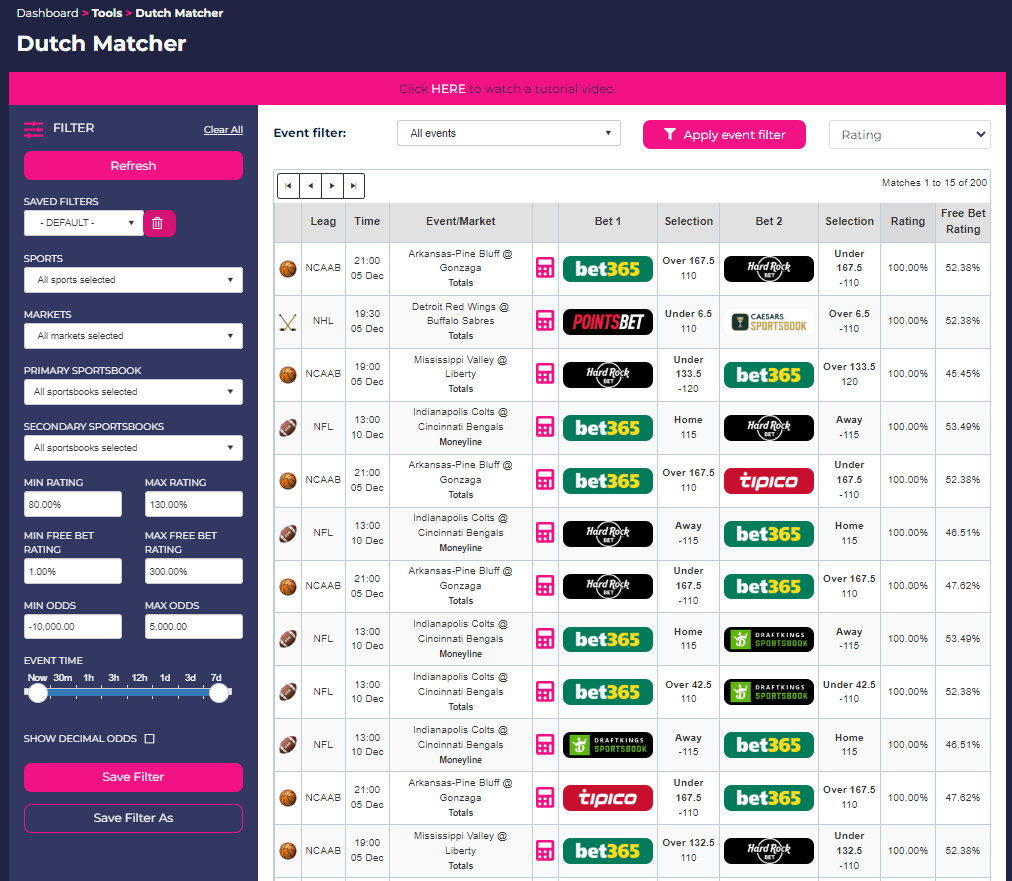The width and height of the screenshot is (1012, 881).
Task: Expand the Sports selection dropdown
Action: (x=134, y=280)
